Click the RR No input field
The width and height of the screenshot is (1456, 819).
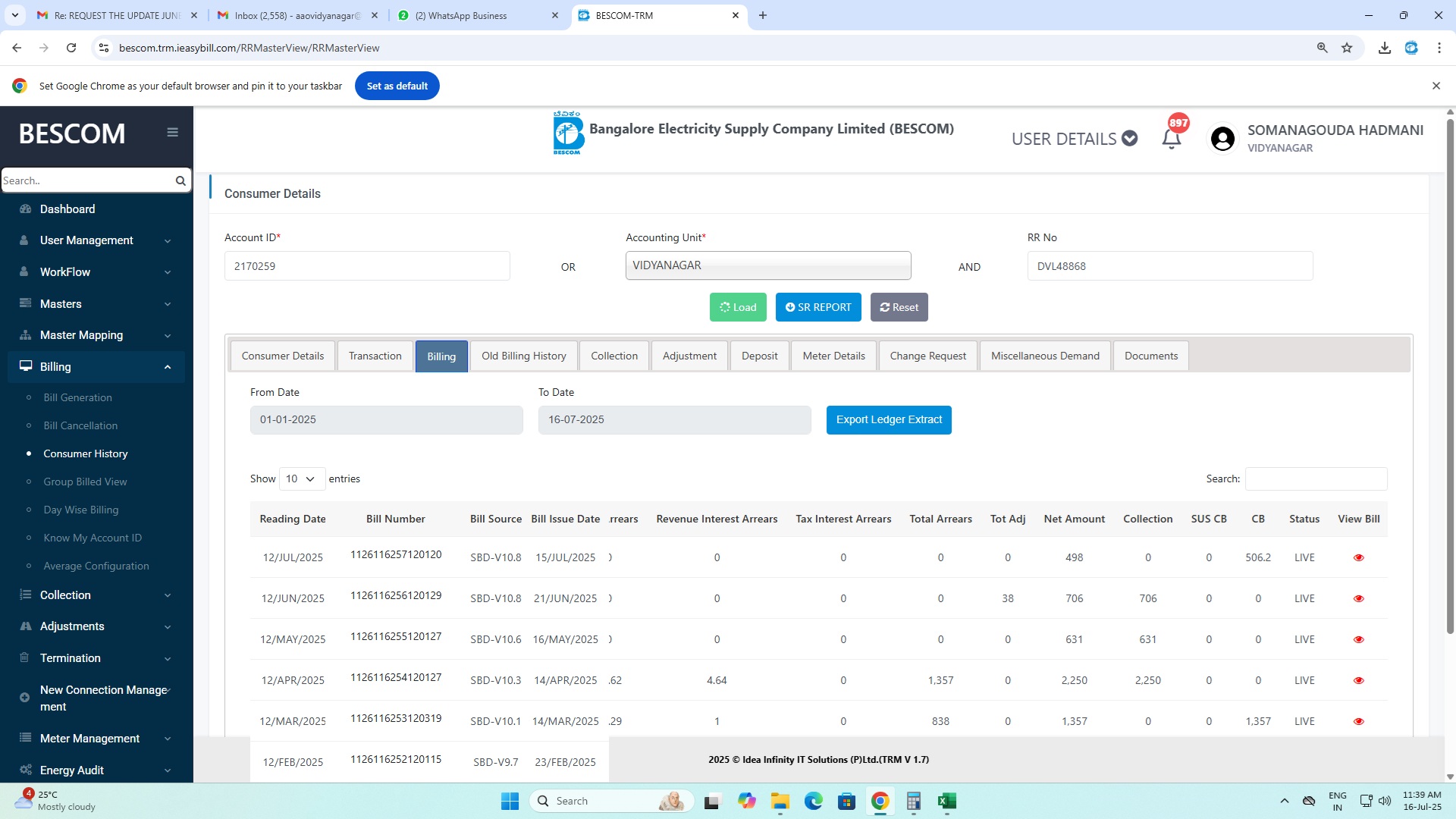click(x=1169, y=266)
